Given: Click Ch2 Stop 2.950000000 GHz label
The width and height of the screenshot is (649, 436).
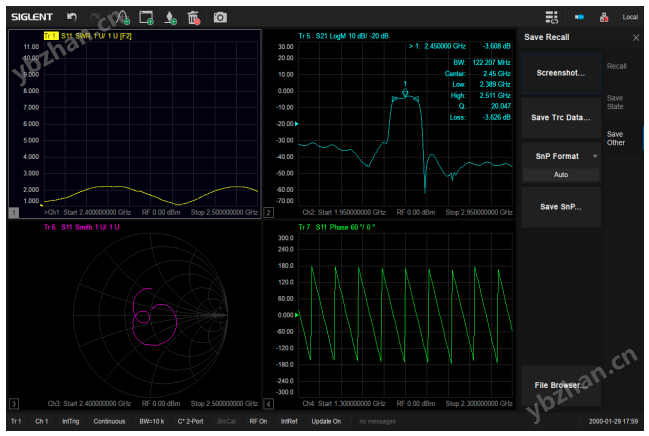Looking at the screenshot, I should pos(479,212).
